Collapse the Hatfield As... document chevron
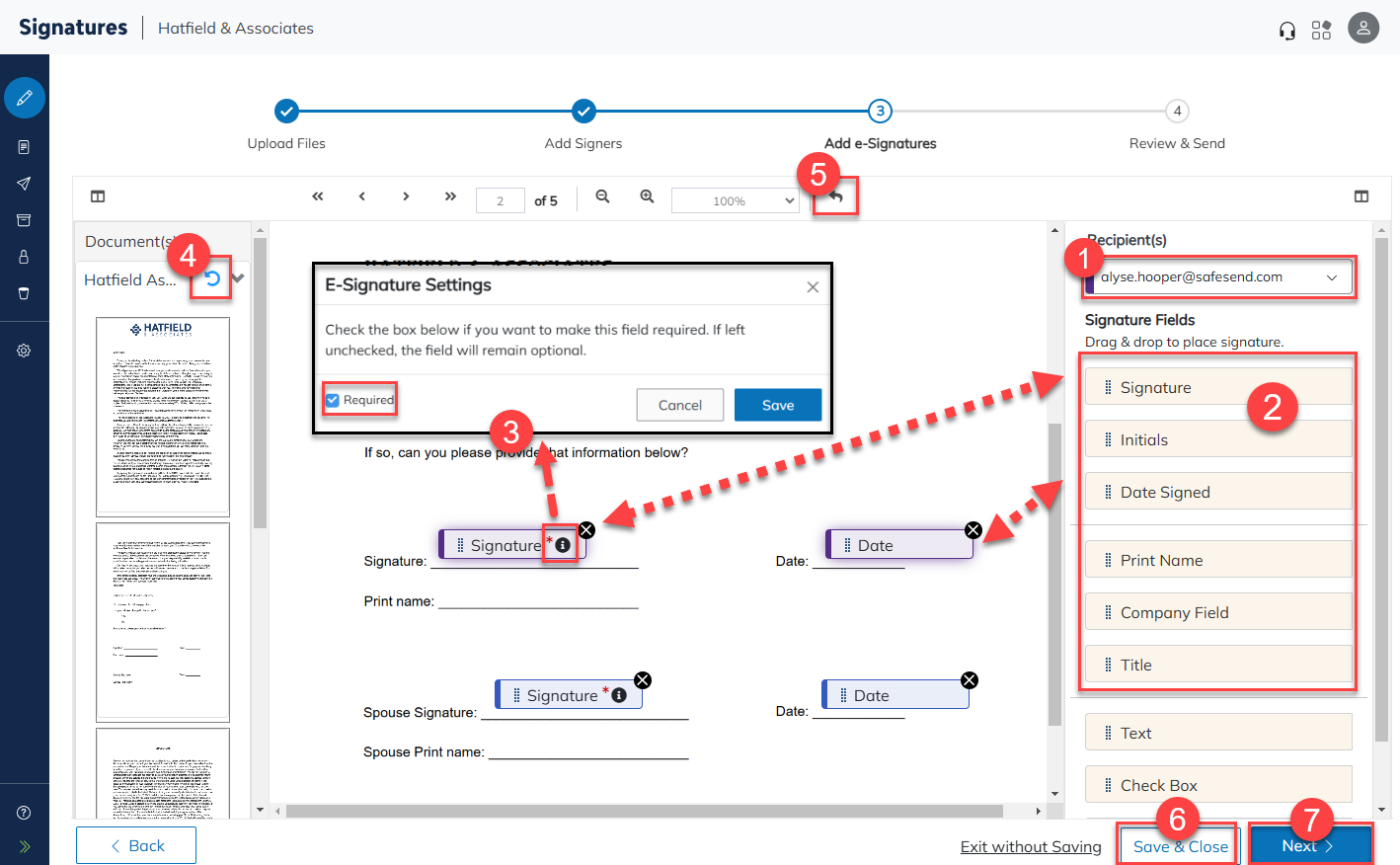1400x865 pixels. point(238,278)
